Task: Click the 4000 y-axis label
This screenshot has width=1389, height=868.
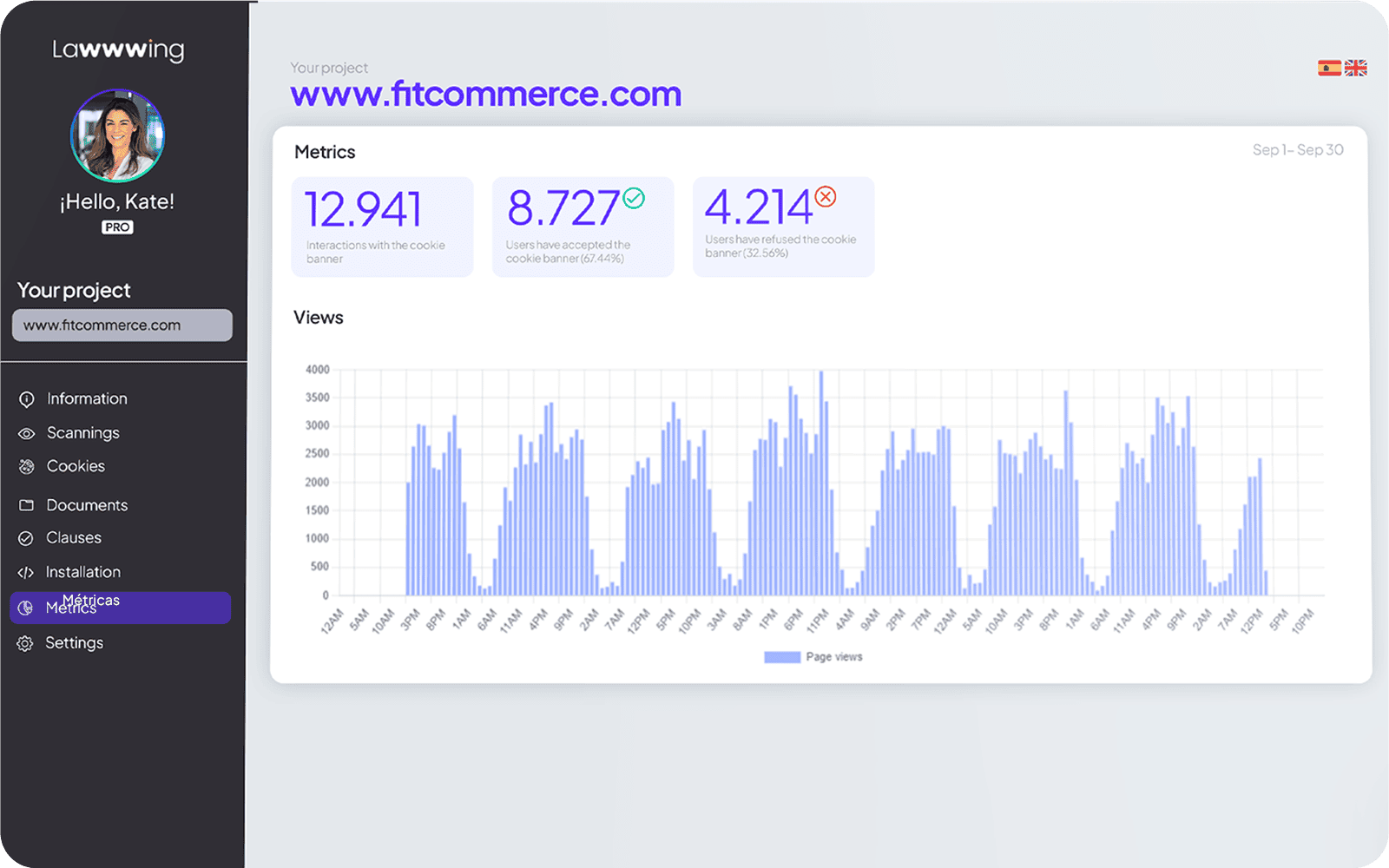Action: [318, 370]
